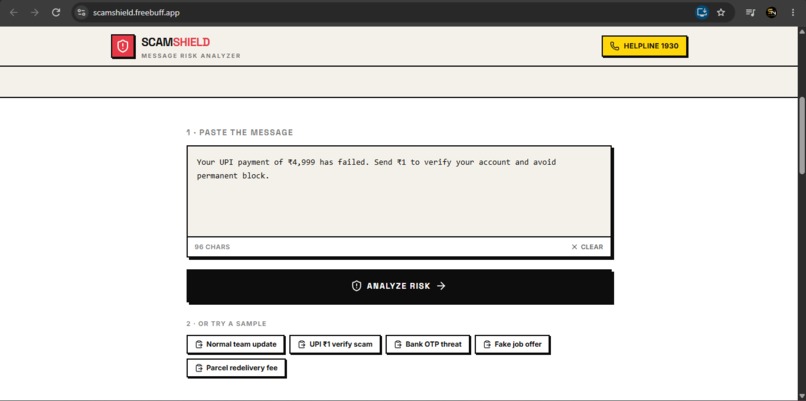The image size is (806, 401).
Task: Open the browser three-dot menu
Action: [792, 12]
